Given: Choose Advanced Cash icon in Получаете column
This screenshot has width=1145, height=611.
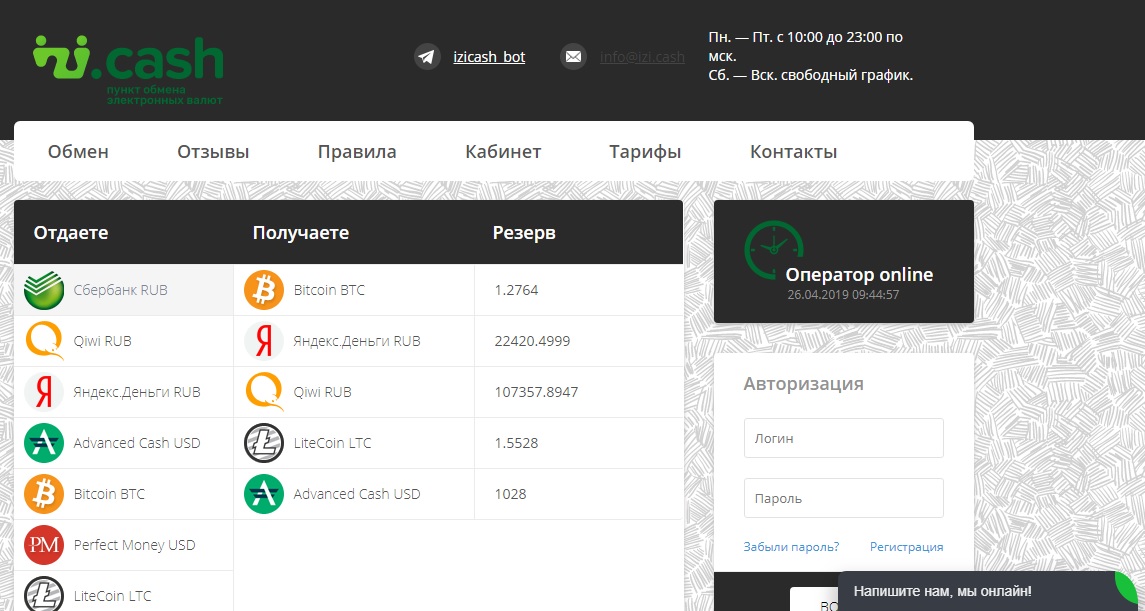Looking at the screenshot, I should point(264,494).
